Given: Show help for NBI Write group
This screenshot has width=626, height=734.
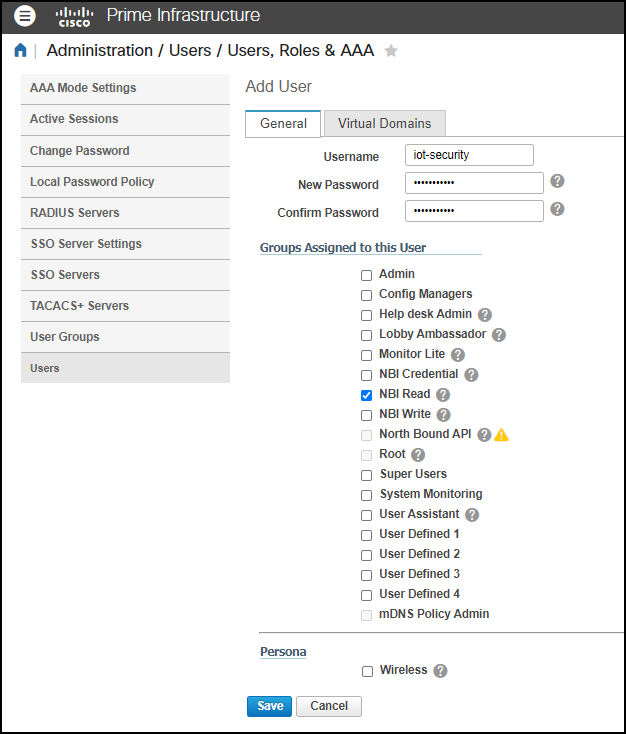Looking at the screenshot, I should click(x=443, y=415).
